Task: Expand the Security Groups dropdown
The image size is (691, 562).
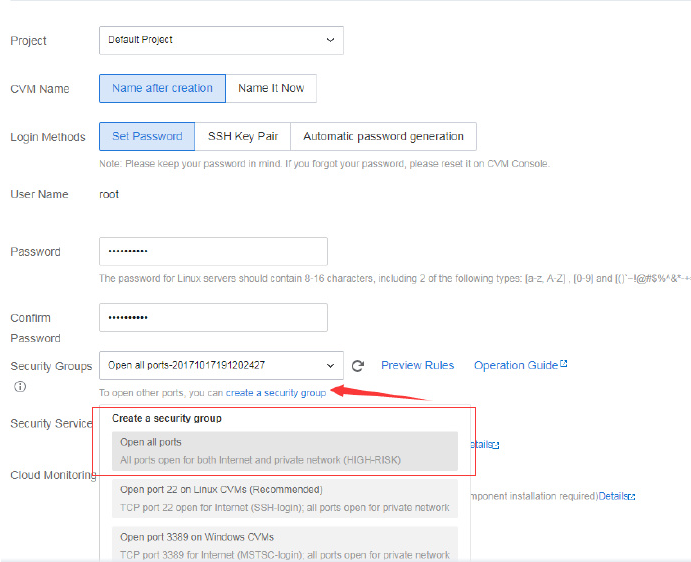Action: click(x=221, y=365)
